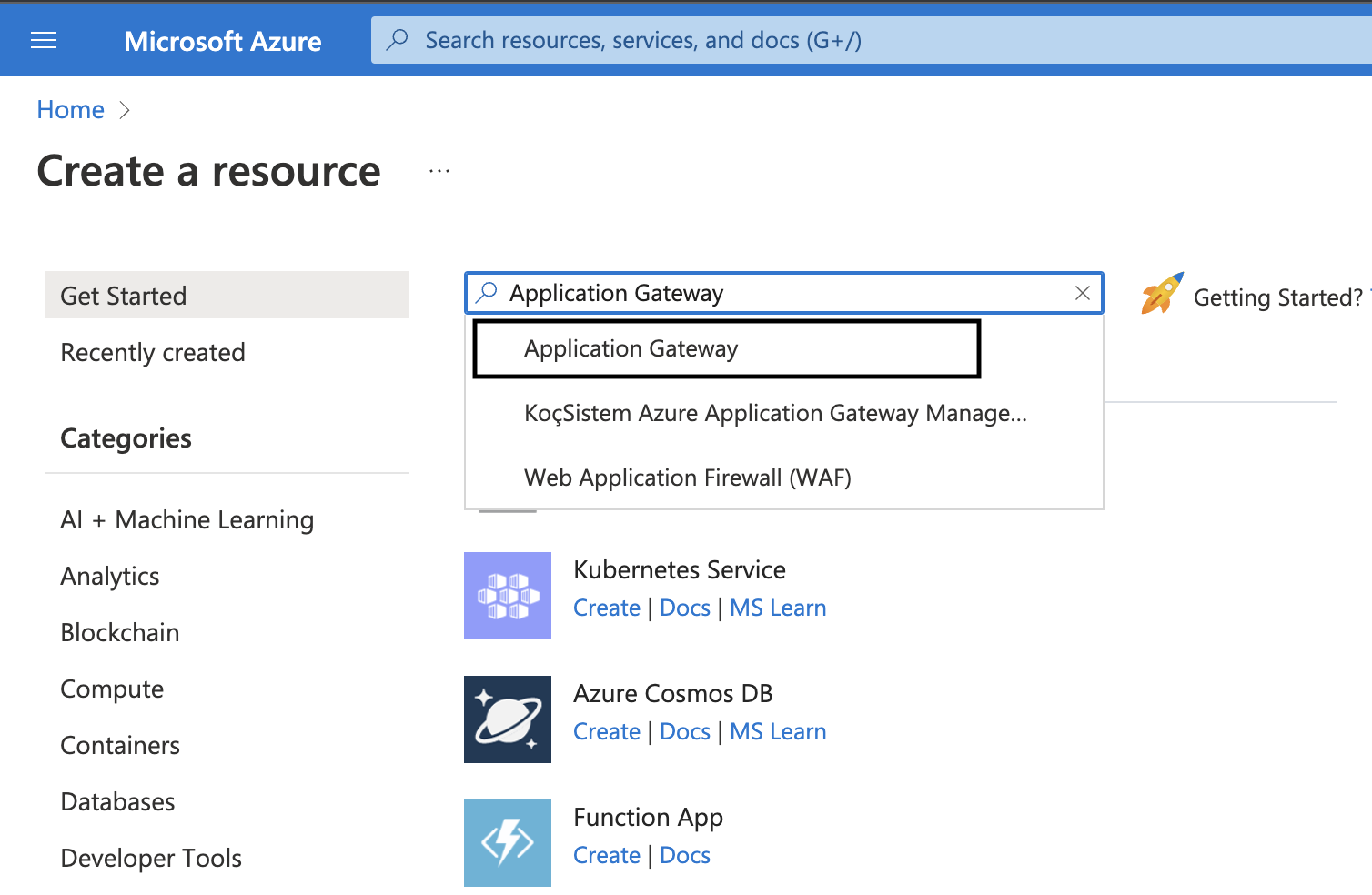Viewport: 1372px width, 895px height.
Task: Click Create under Kubernetes Service
Action: [x=606, y=608]
